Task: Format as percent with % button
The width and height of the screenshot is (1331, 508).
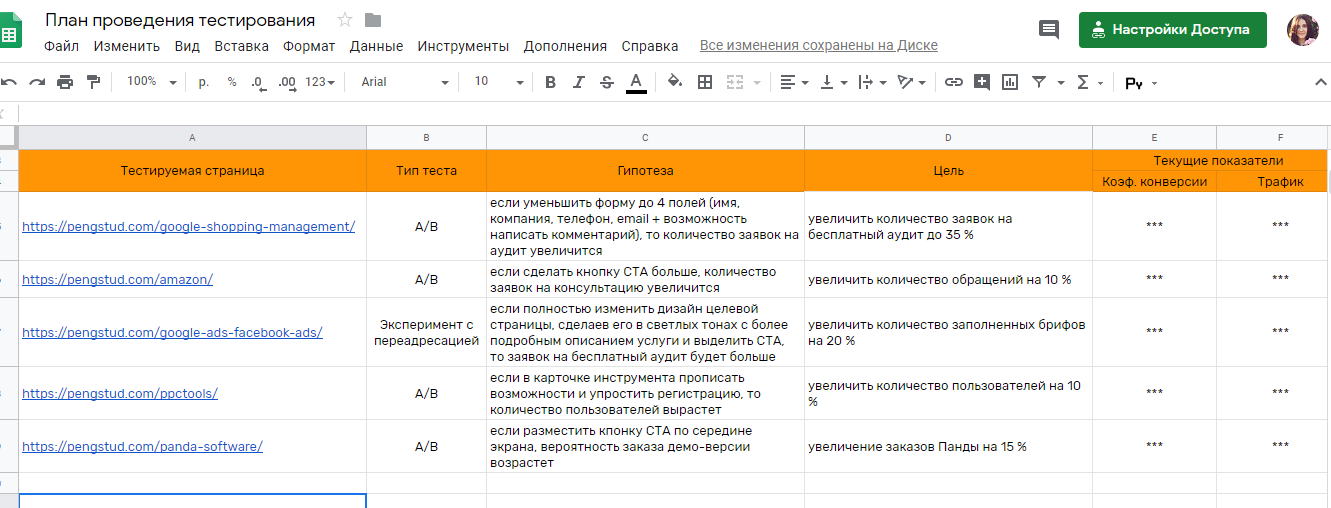Action: point(232,82)
